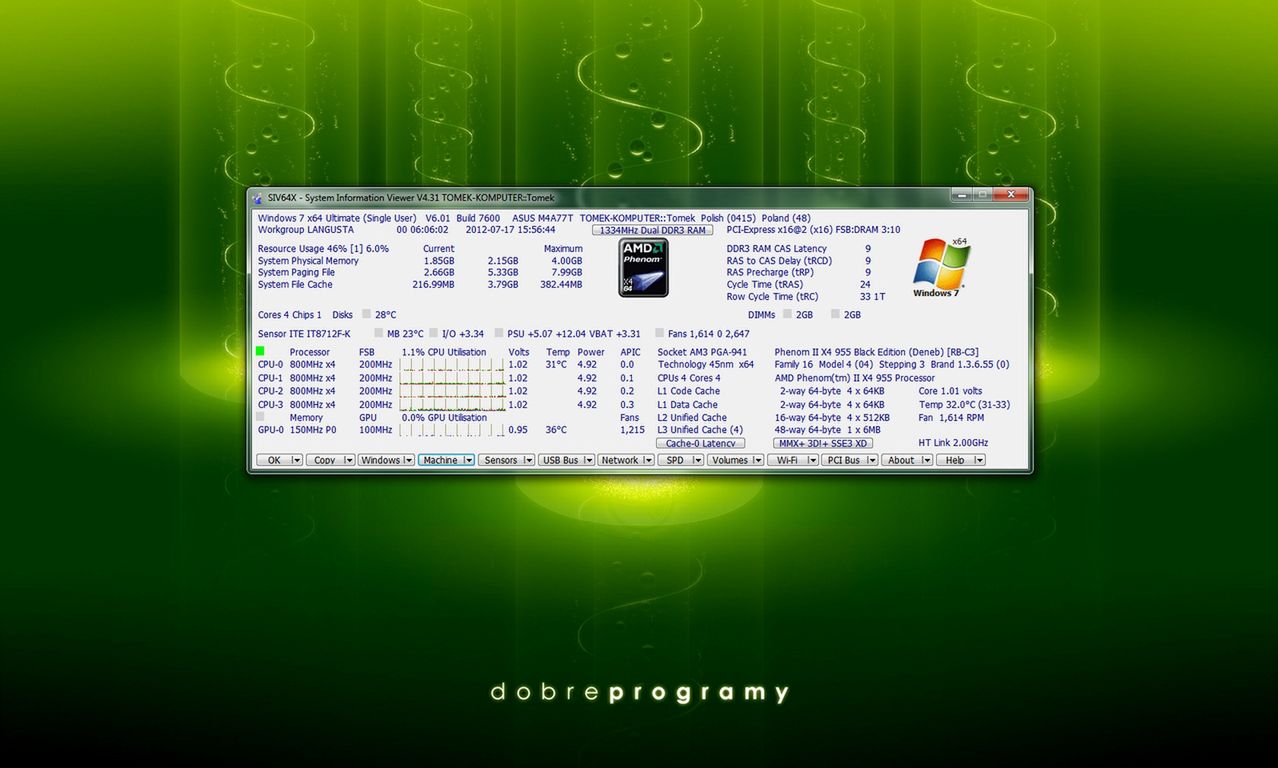
Task: Click the 'L3 Unified Cache (4)' label
Action: pos(700,430)
